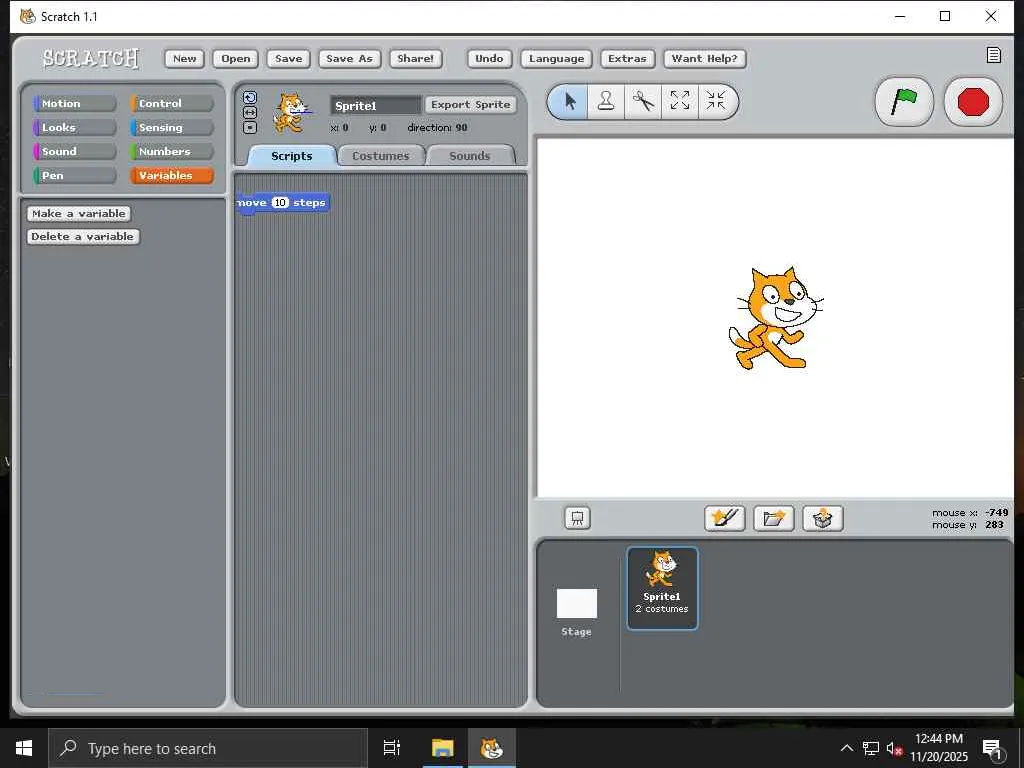Edit the Sprite1 name field

[x=376, y=105]
